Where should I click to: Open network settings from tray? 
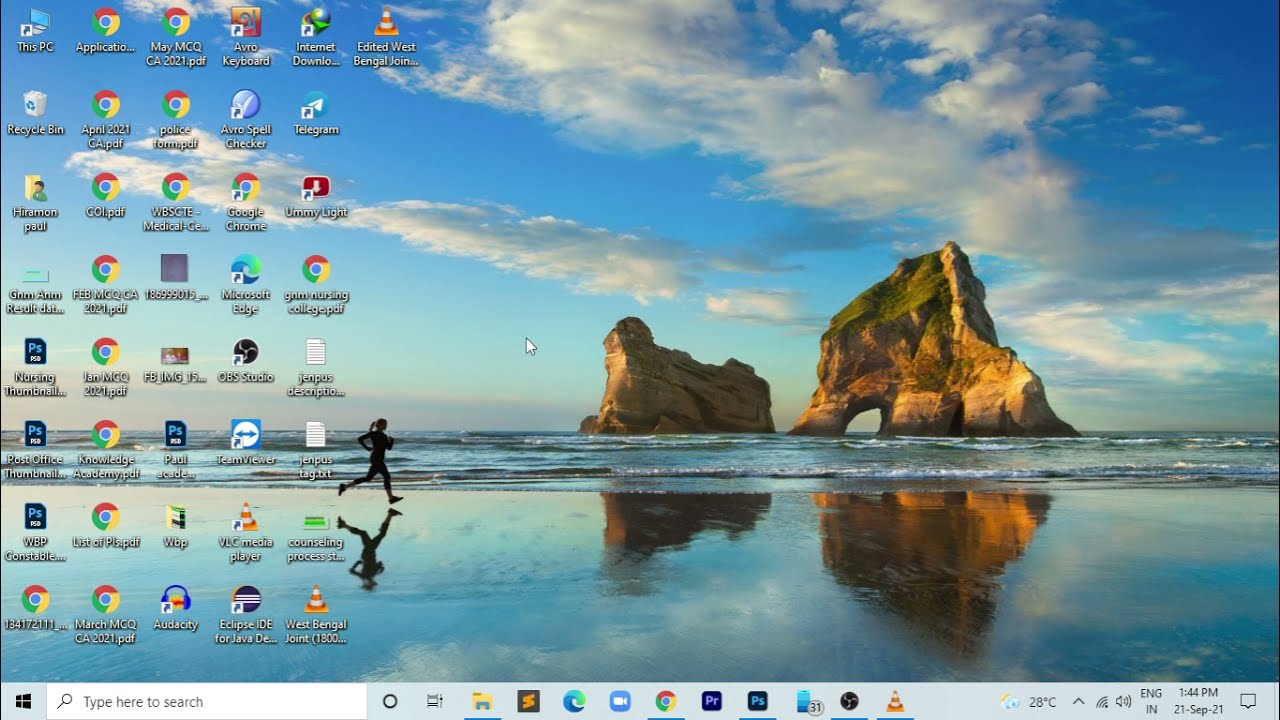coord(1102,702)
